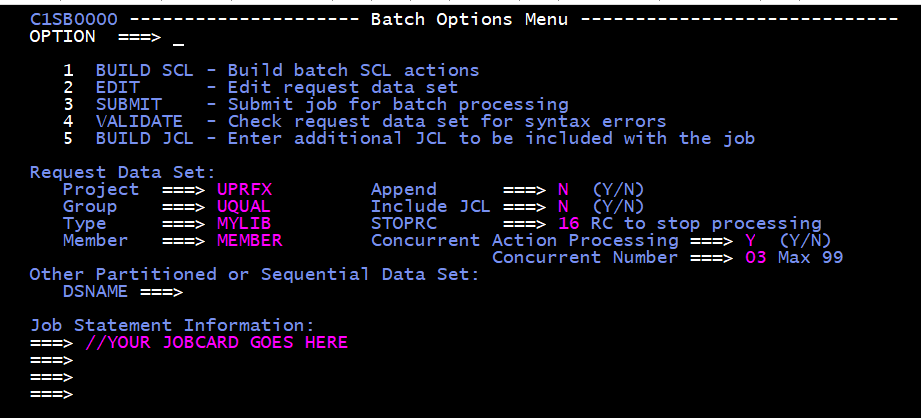Image resolution: width=921 pixels, height=418 pixels.
Task: Click the Group field containing UQUAL
Action: click(244, 207)
